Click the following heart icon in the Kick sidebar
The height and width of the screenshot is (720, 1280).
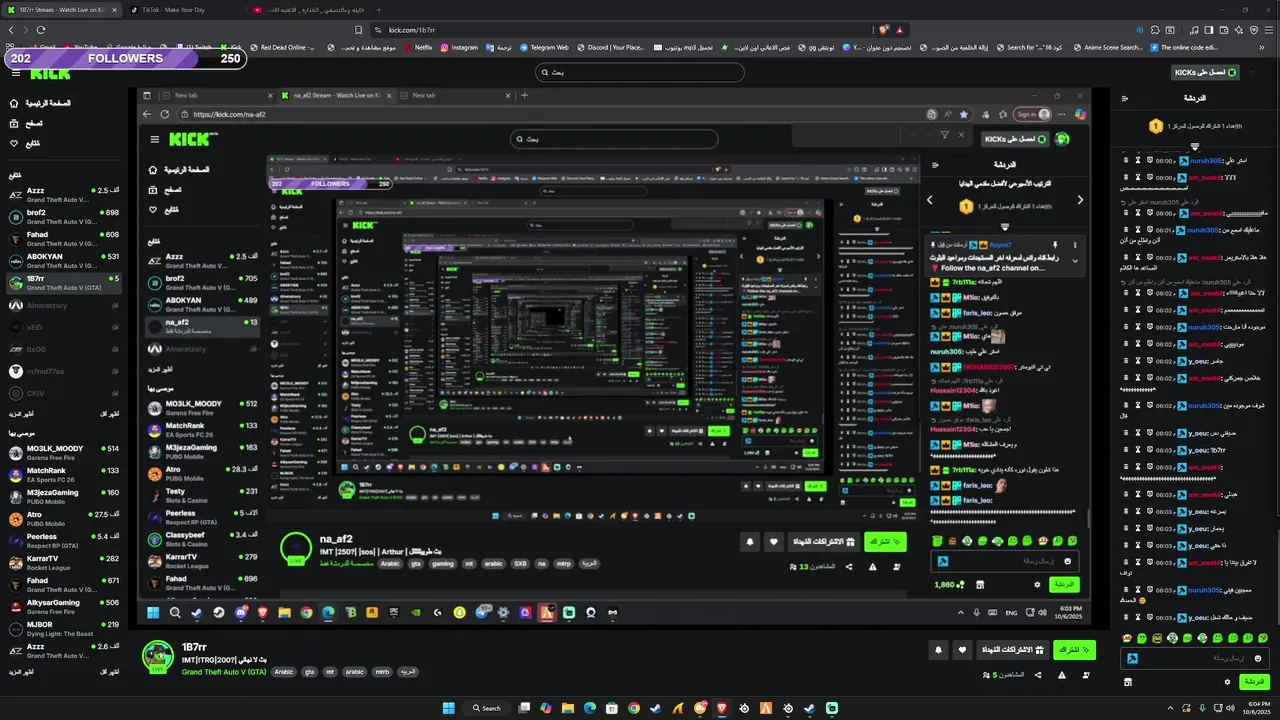pyautogui.click(x=14, y=143)
